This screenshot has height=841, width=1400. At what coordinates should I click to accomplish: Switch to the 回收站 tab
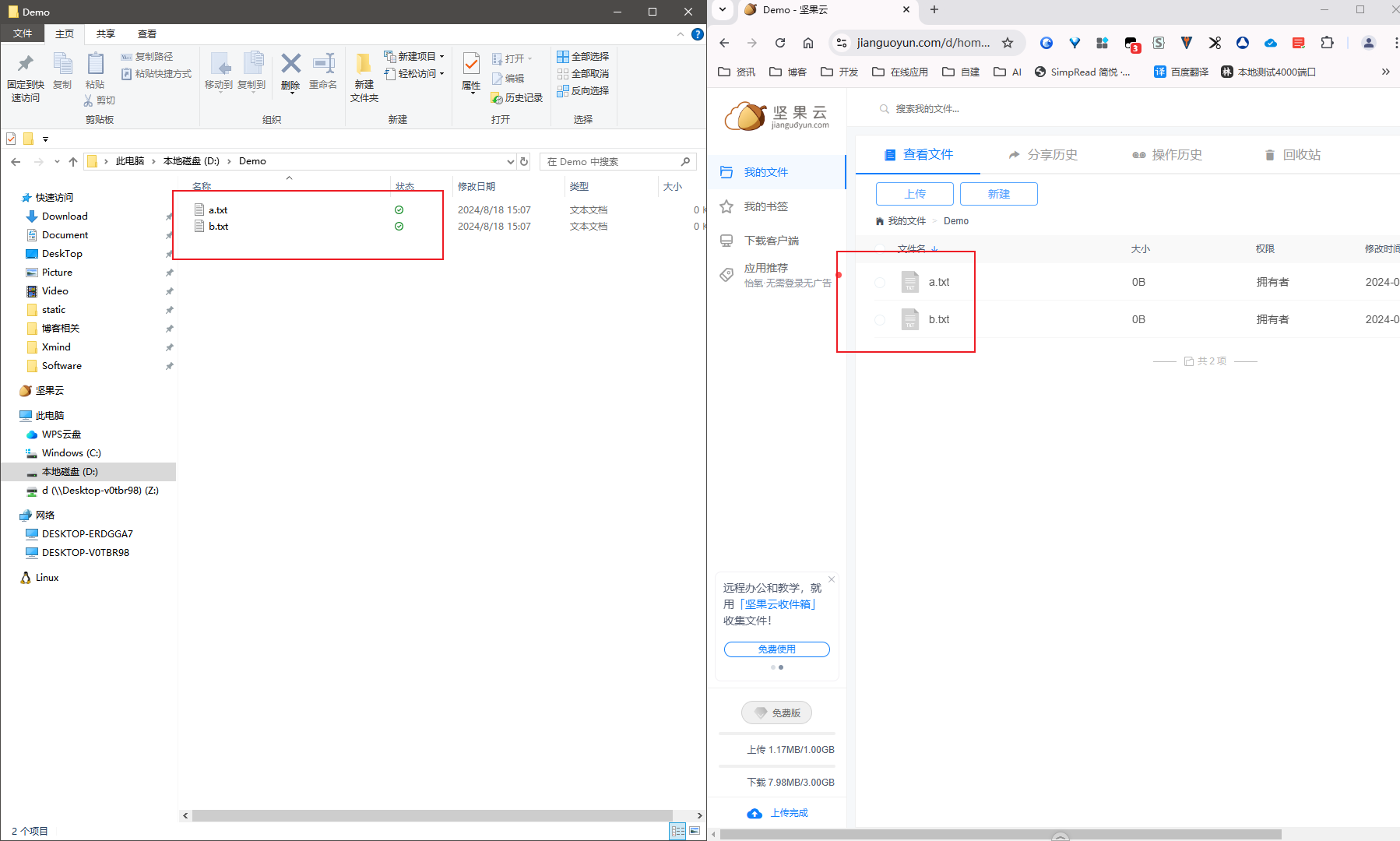[x=1293, y=155]
